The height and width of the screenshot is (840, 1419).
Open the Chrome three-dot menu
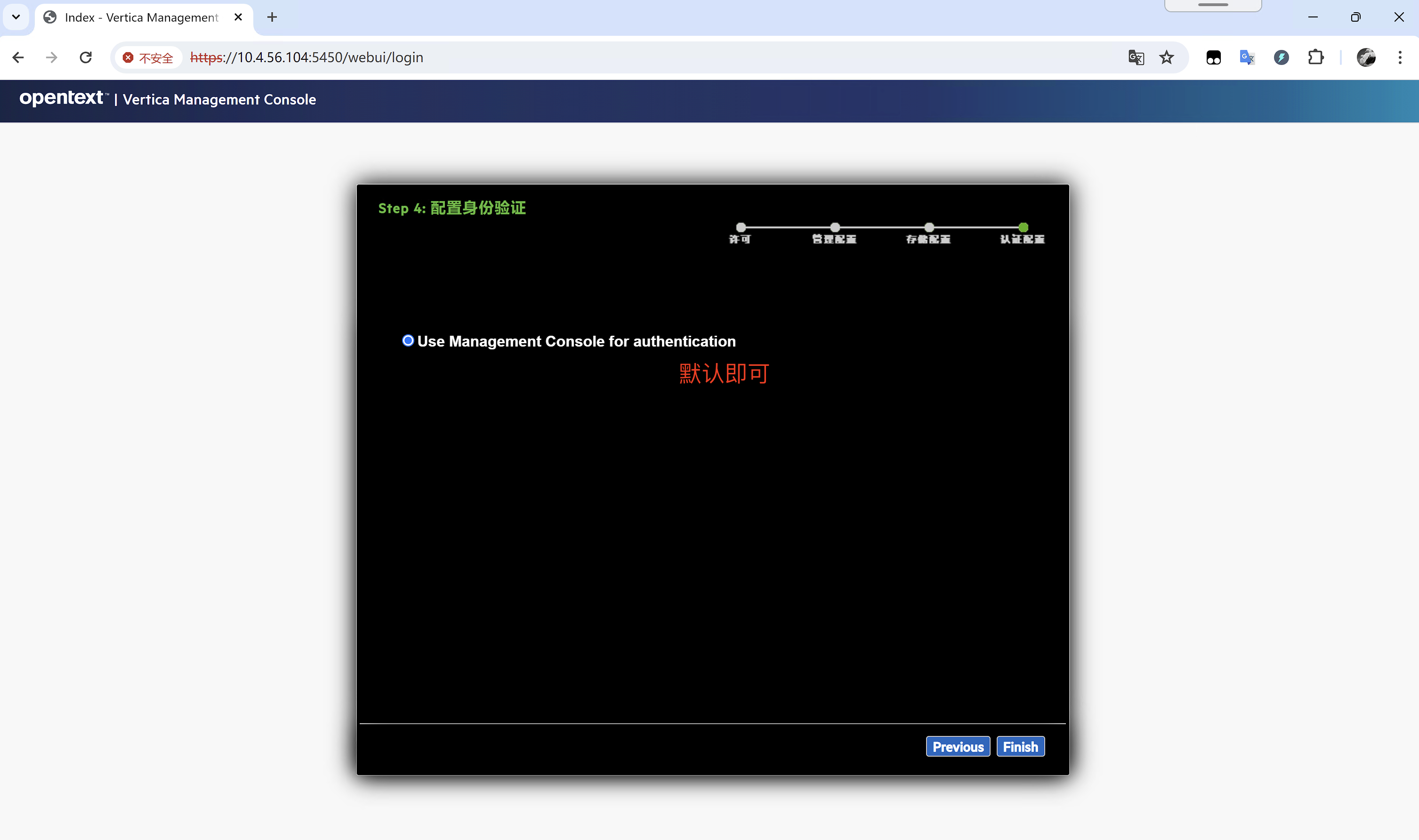pos(1400,57)
